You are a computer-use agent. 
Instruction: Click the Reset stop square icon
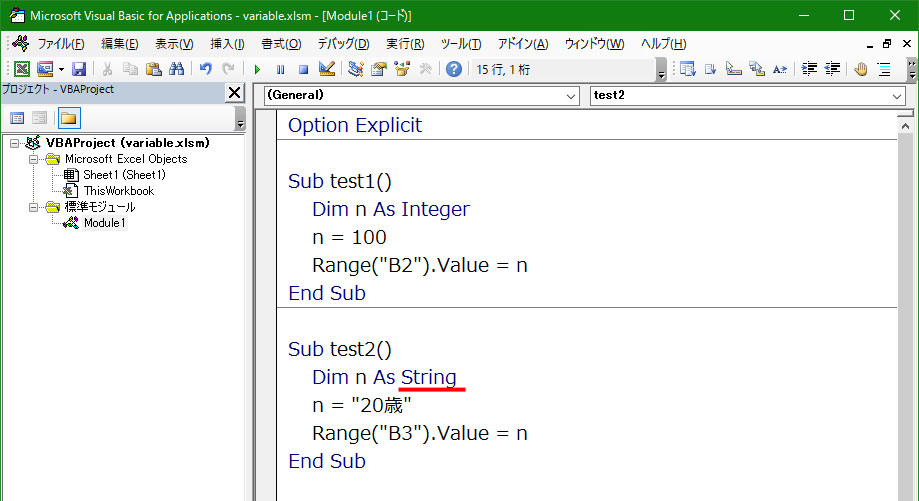(x=303, y=69)
